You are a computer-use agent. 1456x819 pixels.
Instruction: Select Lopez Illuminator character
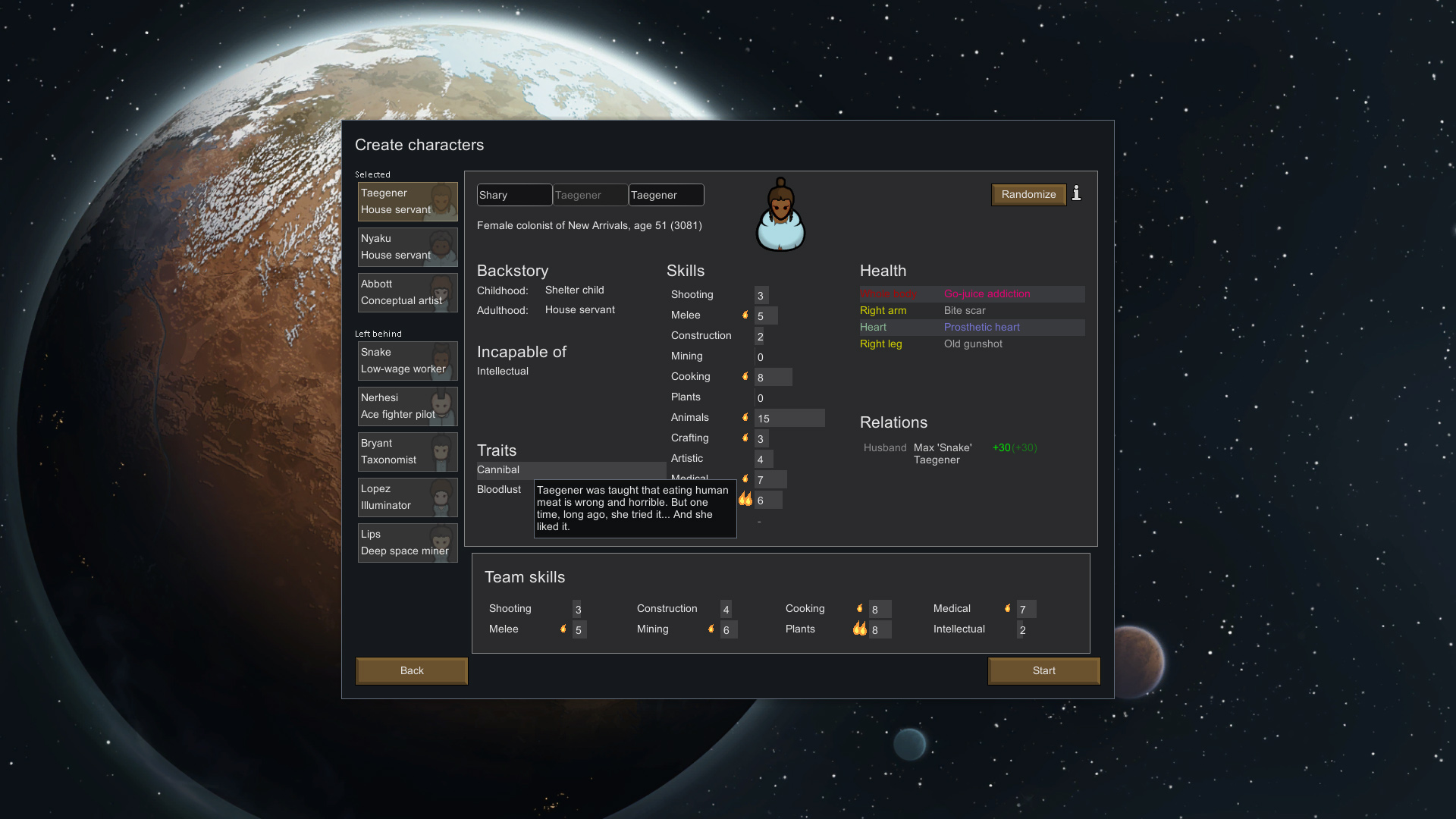click(406, 497)
